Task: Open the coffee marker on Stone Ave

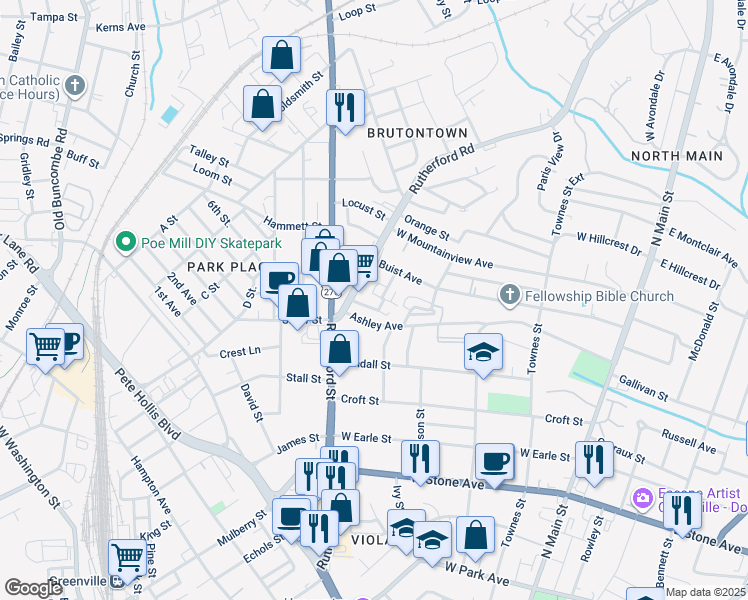Action: [494, 462]
